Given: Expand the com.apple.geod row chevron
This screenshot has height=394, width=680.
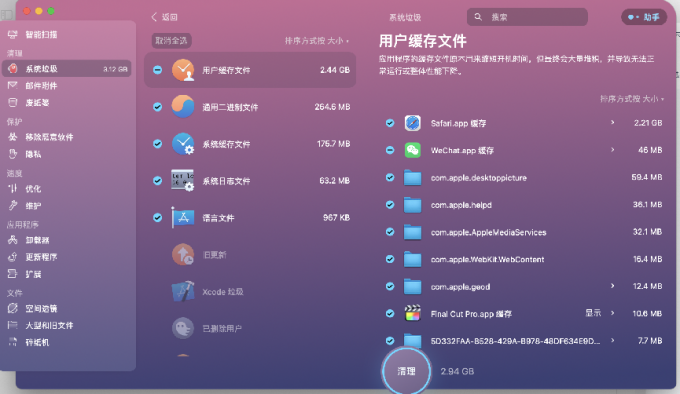Looking at the screenshot, I should [613, 286].
